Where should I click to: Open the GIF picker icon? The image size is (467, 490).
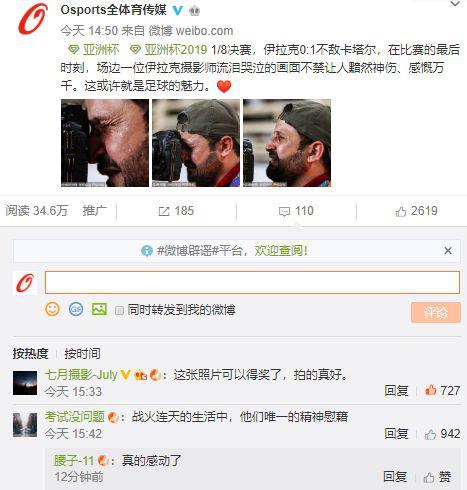pos(76,309)
